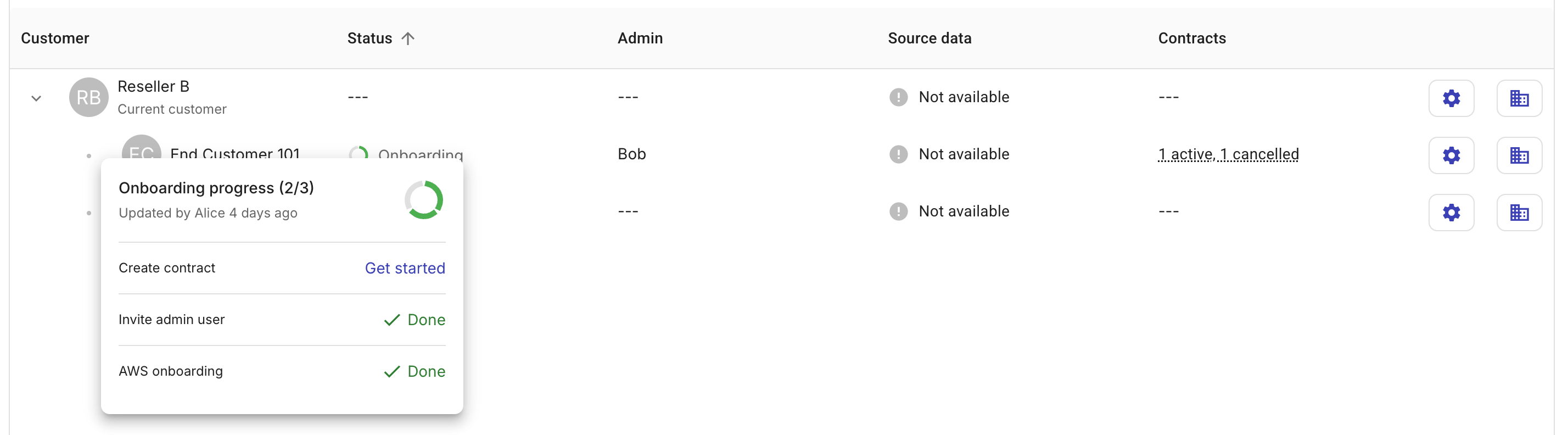
Task: Toggle the Done checkmark for Invite admin user
Action: tap(392, 319)
